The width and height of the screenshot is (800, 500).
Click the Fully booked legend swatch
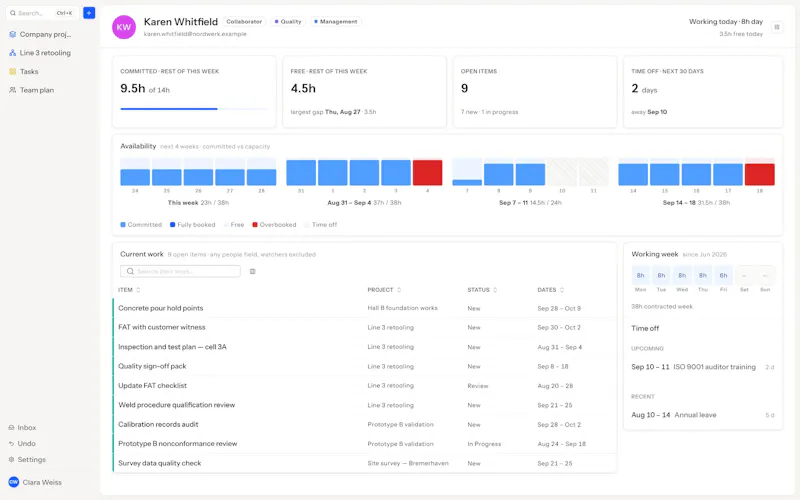[x=172, y=224]
